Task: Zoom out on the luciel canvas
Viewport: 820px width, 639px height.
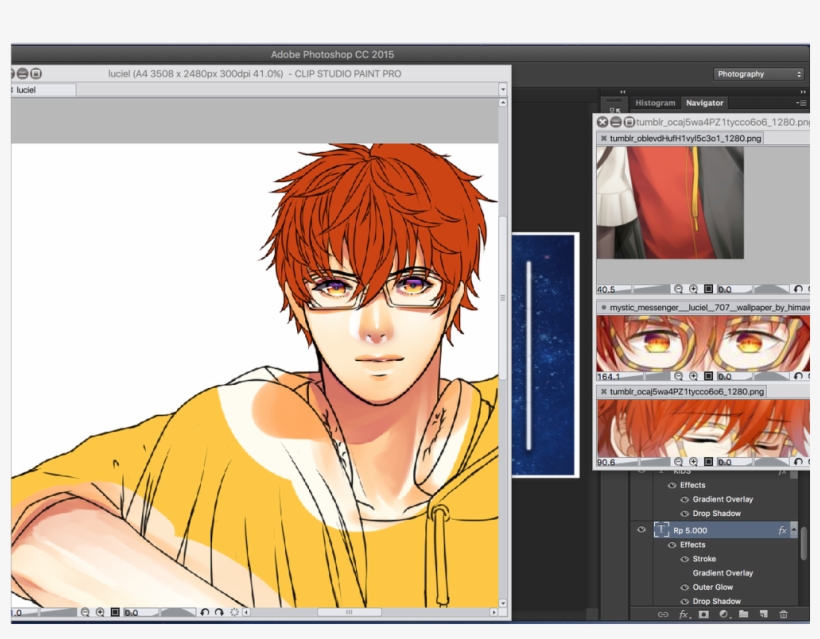Action: (x=85, y=612)
